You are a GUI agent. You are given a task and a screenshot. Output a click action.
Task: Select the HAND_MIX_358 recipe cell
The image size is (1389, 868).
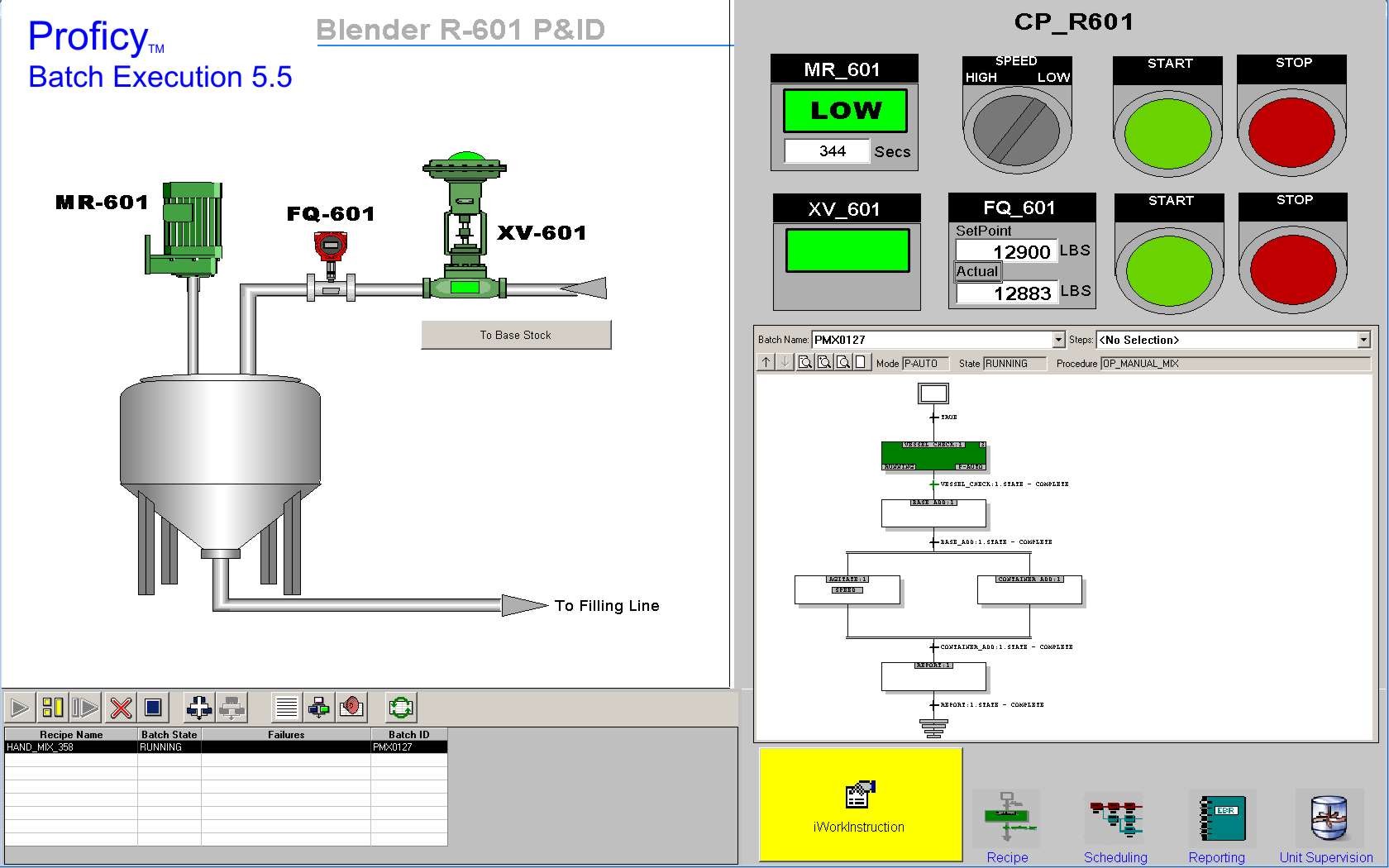click(71, 746)
